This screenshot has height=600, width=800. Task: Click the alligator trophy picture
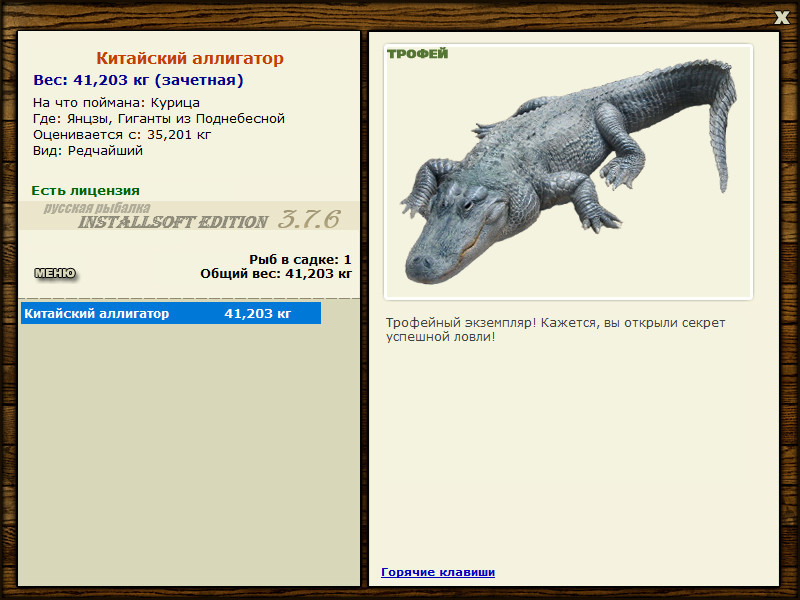coord(568,172)
